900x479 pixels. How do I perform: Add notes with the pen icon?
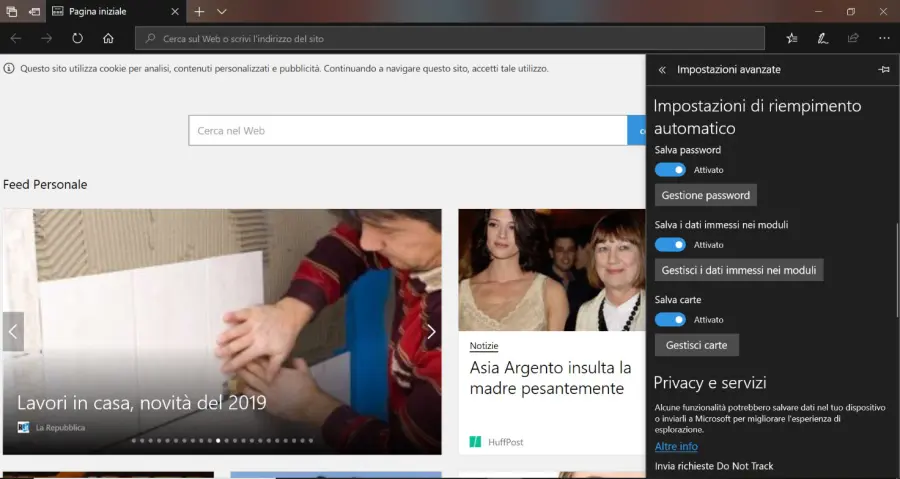click(x=823, y=38)
